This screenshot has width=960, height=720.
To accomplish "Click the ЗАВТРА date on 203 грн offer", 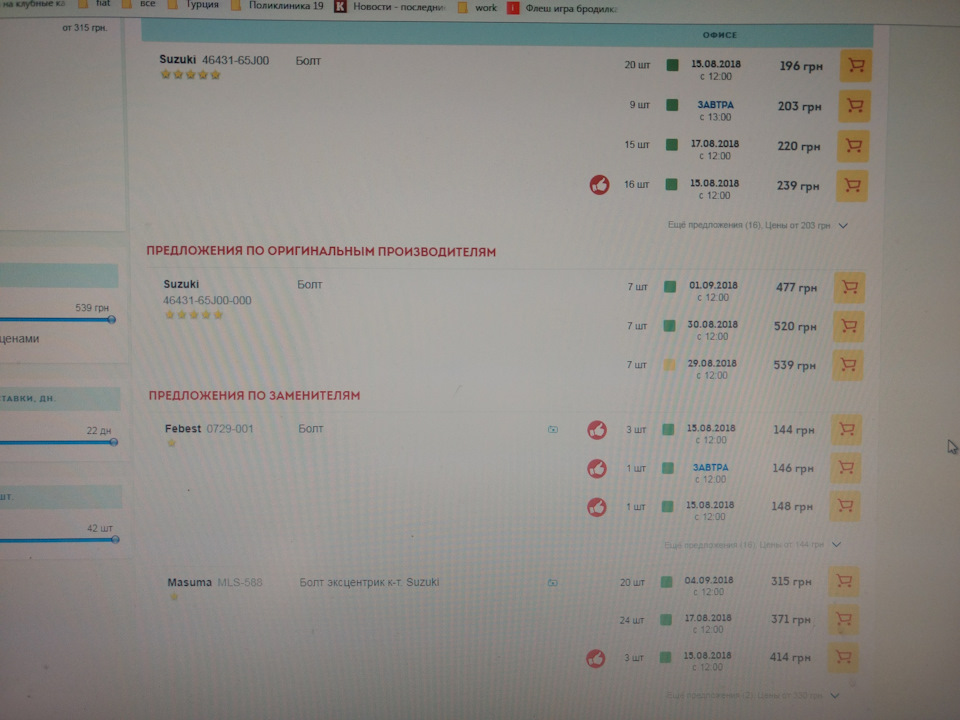I will (715, 105).
